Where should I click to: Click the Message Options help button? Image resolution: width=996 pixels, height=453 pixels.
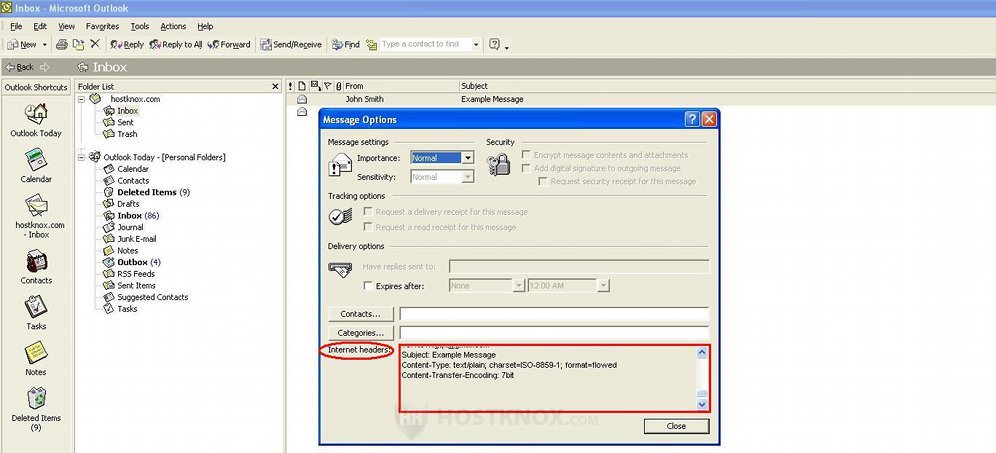(692, 119)
